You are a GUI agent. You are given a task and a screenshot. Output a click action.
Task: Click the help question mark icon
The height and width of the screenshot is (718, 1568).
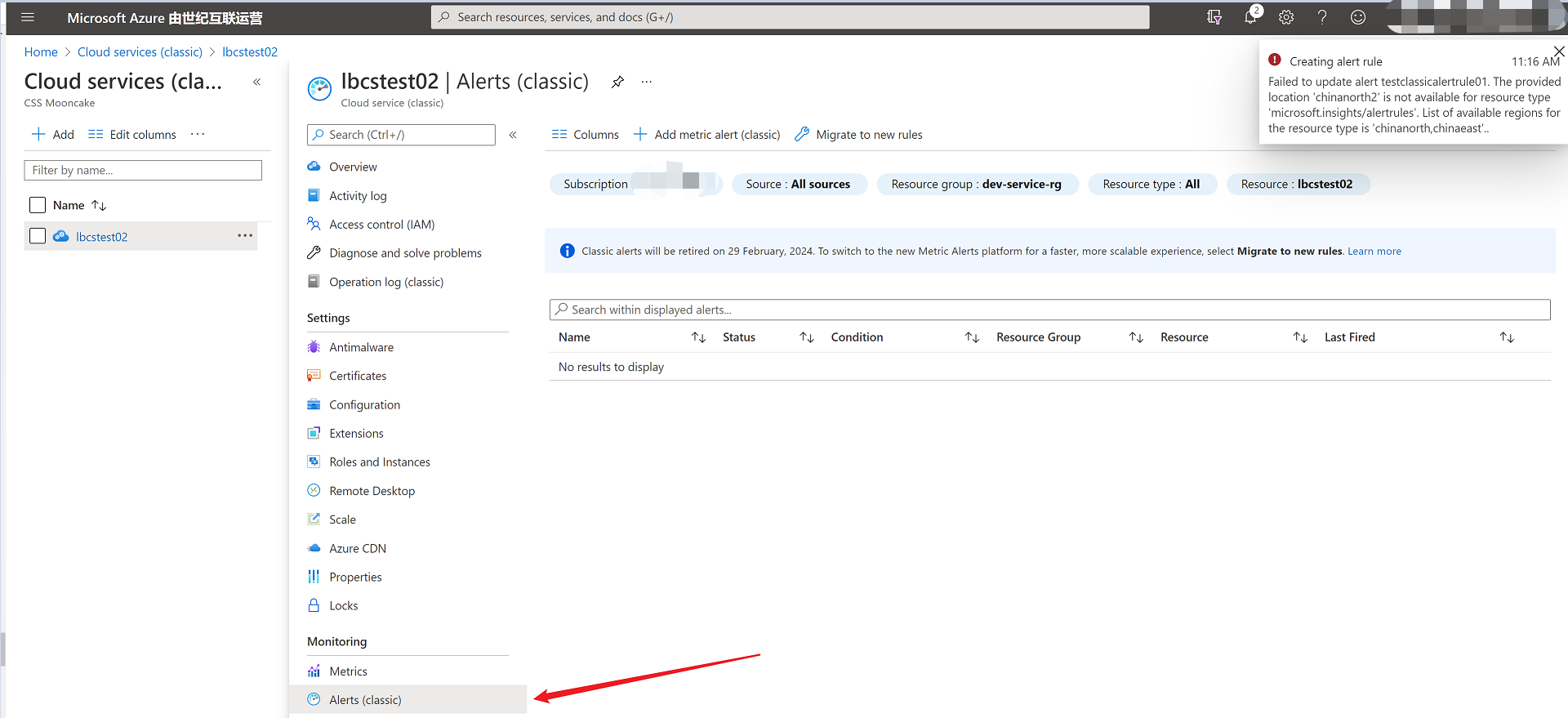[x=1322, y=17]
